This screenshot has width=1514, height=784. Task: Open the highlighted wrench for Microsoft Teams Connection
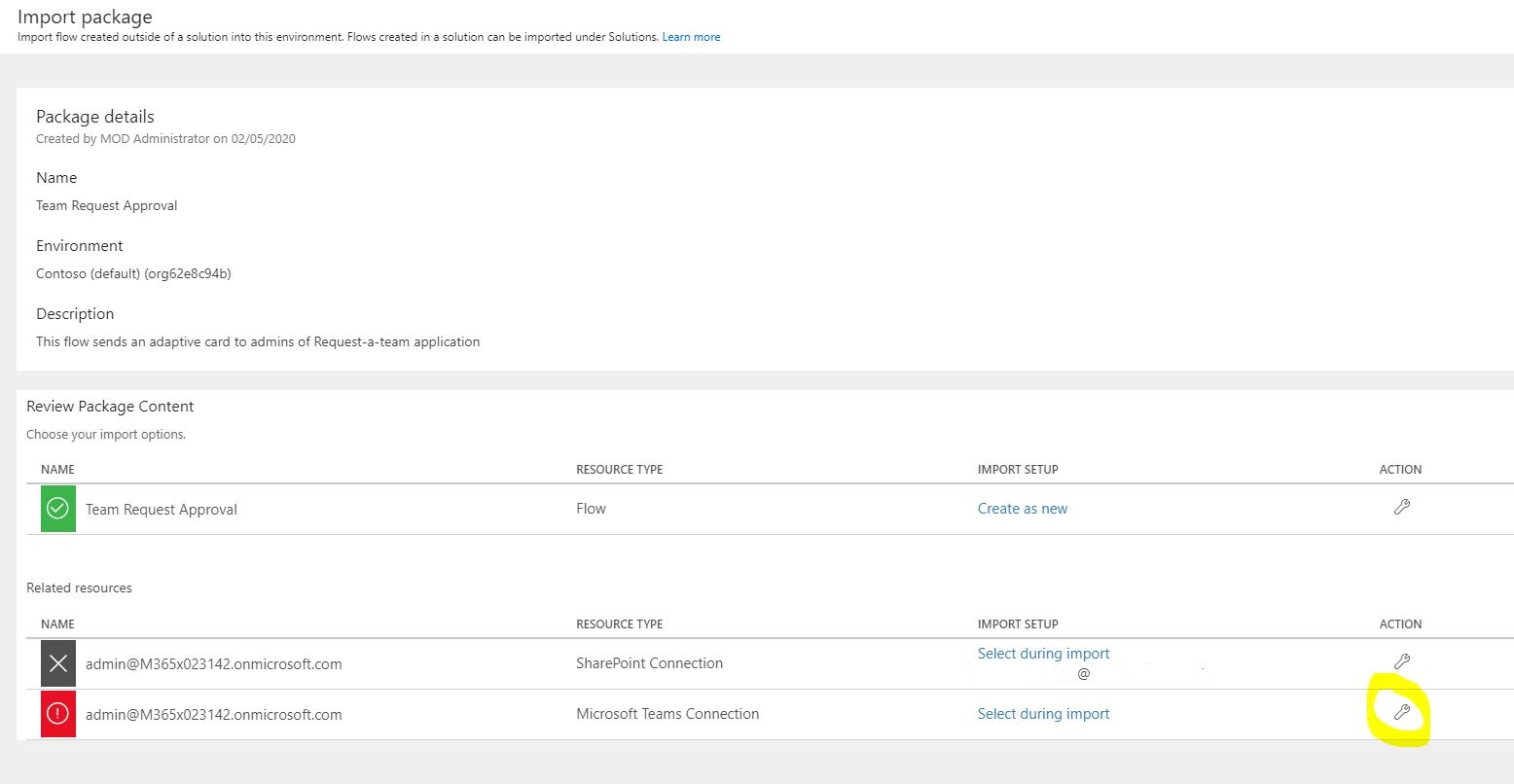tap(1401, 711)
